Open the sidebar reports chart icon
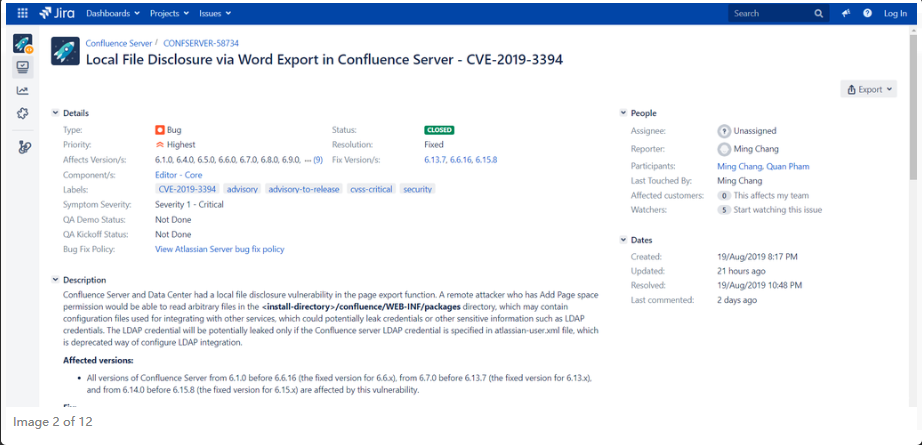Screen dimensions: 922x445 click(x=22, y=91)
